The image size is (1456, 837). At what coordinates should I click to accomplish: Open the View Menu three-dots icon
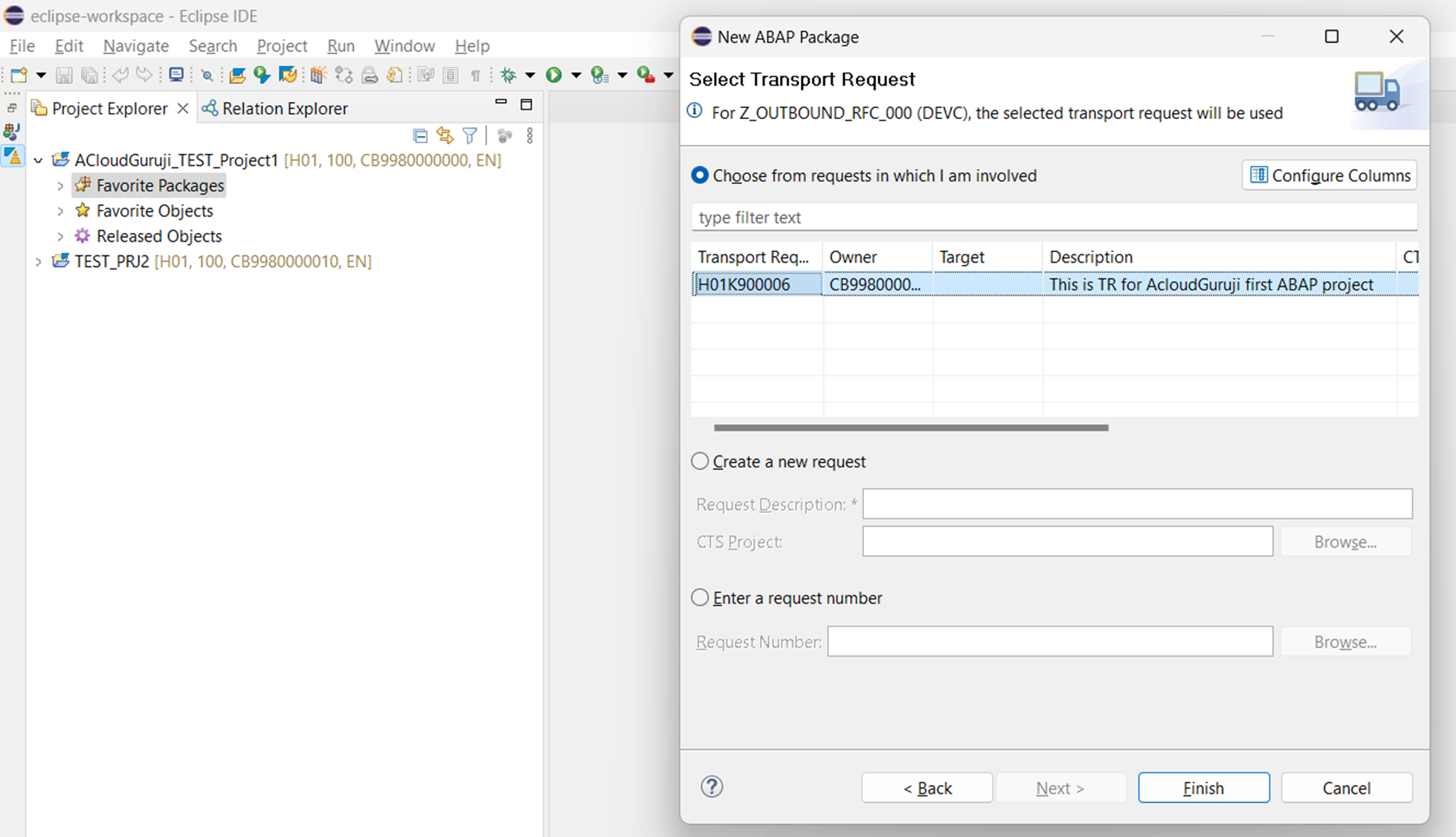pos(529,135)
